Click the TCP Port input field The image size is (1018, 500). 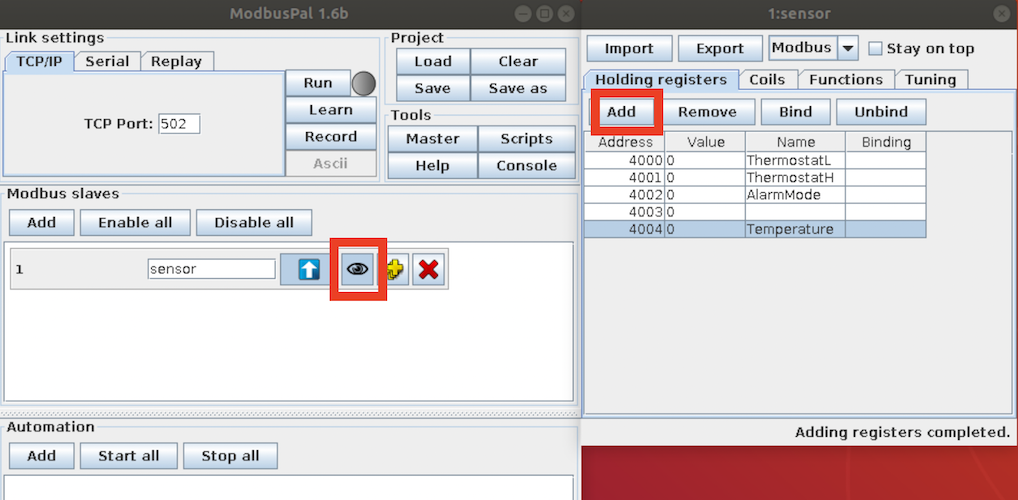(179, 124)
